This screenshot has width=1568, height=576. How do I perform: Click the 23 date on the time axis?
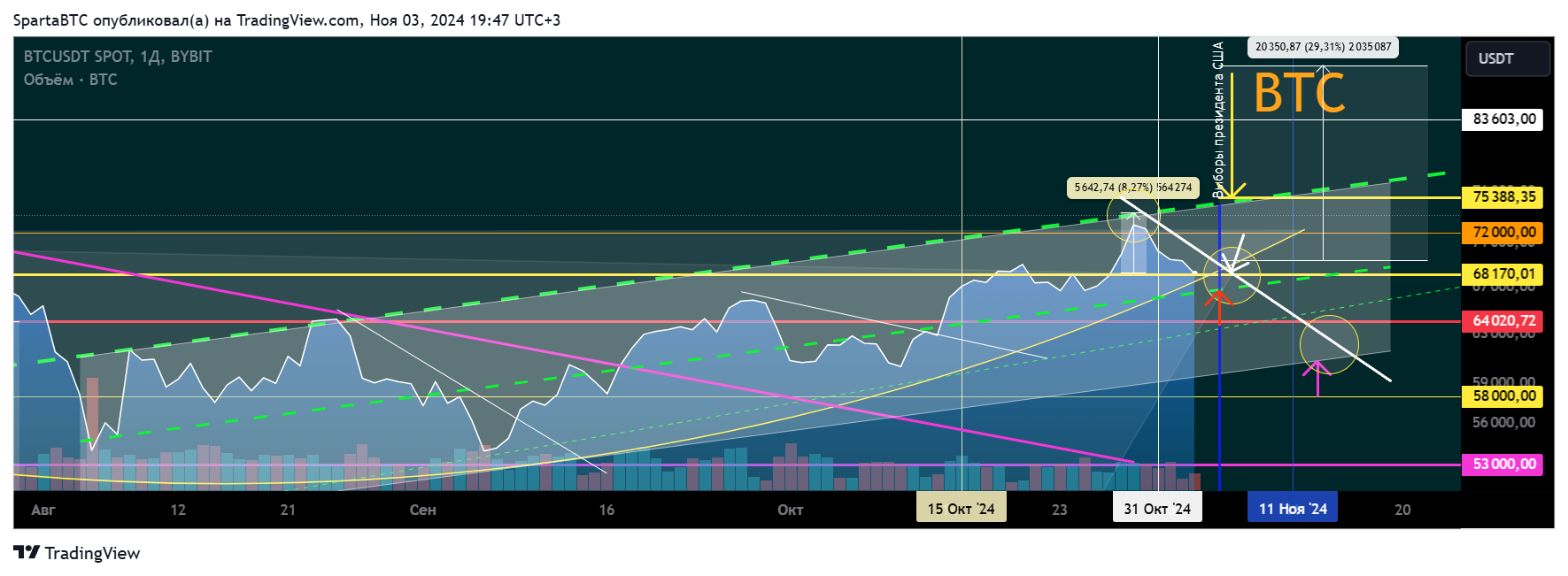pos(1060,510)
